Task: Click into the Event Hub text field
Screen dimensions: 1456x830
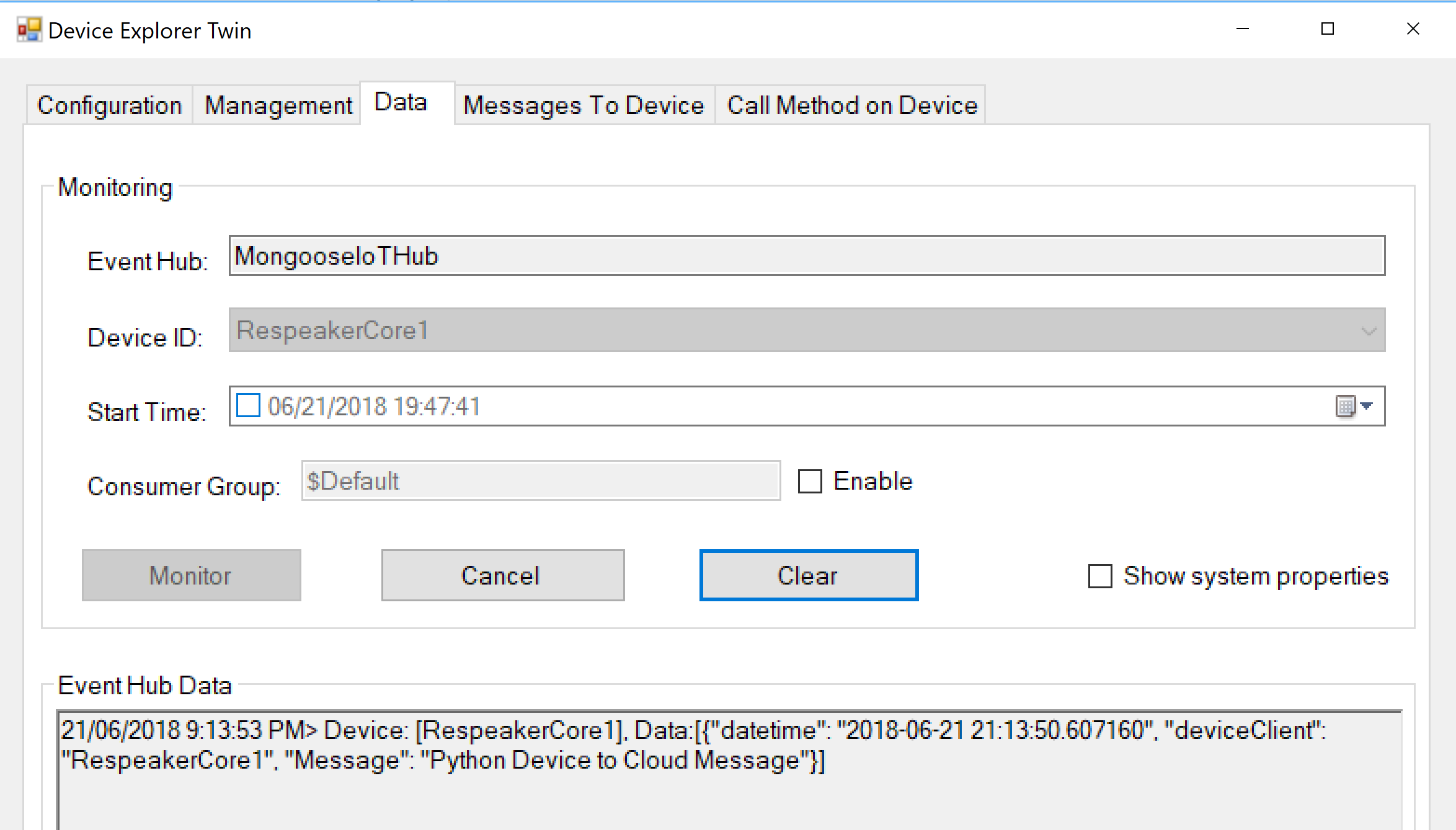Action: pyautogui.click(x=806, y=255)
